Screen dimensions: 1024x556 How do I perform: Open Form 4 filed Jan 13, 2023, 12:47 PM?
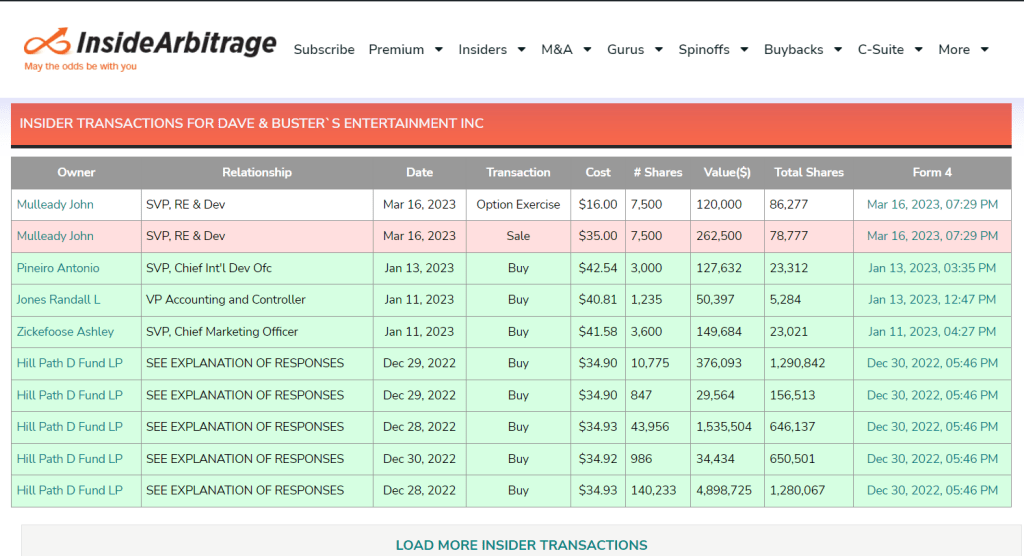coord(932,300)
